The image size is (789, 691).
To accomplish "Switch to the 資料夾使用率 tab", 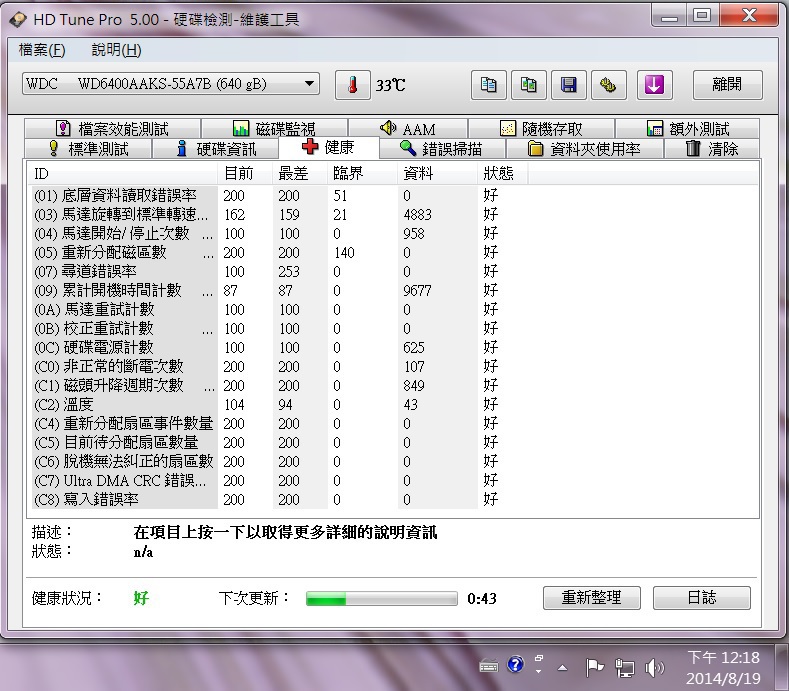I will pyautogui.click(x=584, y=148).
